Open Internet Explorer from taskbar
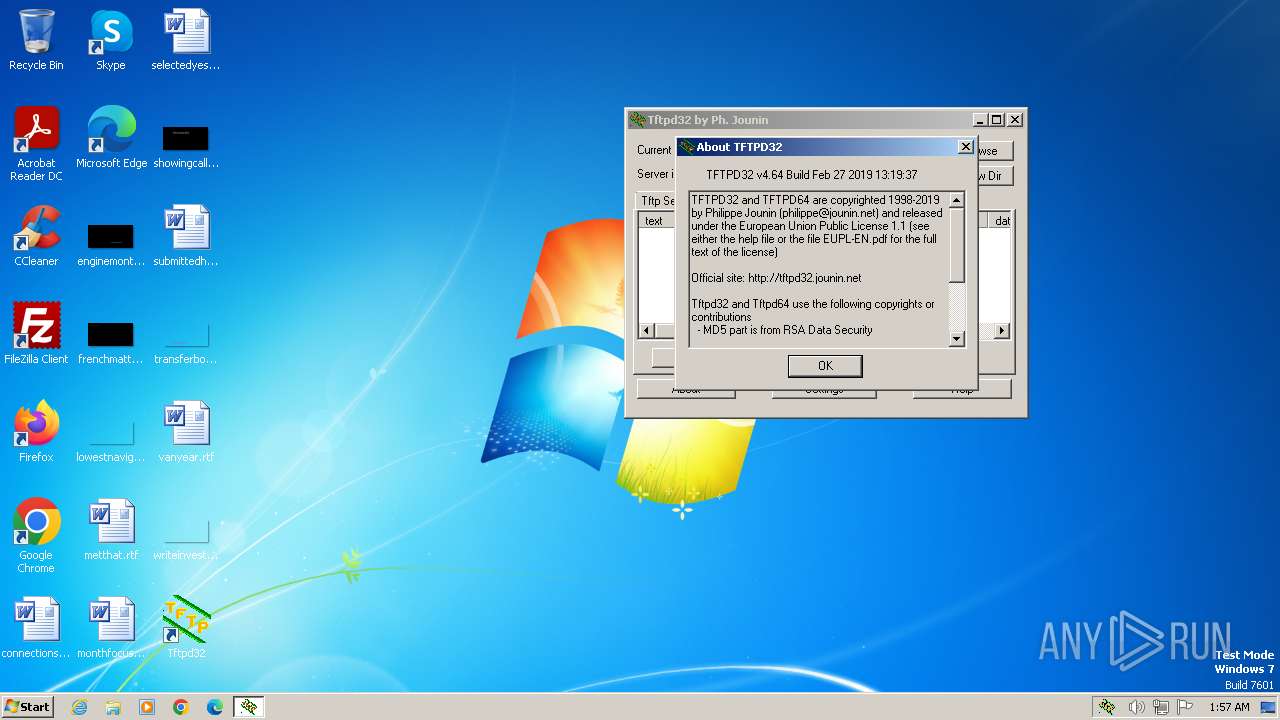Viewport: 1280px width, 720px height. click(x=79, y=707)
